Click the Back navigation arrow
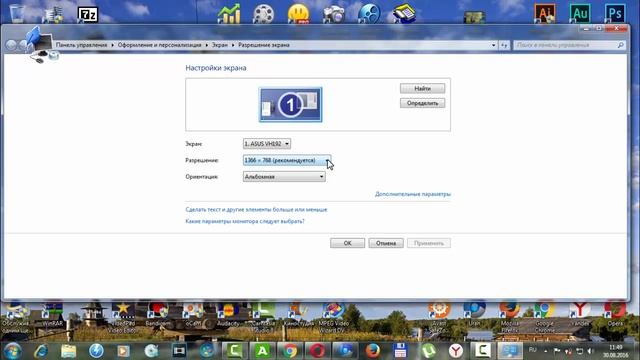This screenshot has width=640, height=360. [11, 45]
